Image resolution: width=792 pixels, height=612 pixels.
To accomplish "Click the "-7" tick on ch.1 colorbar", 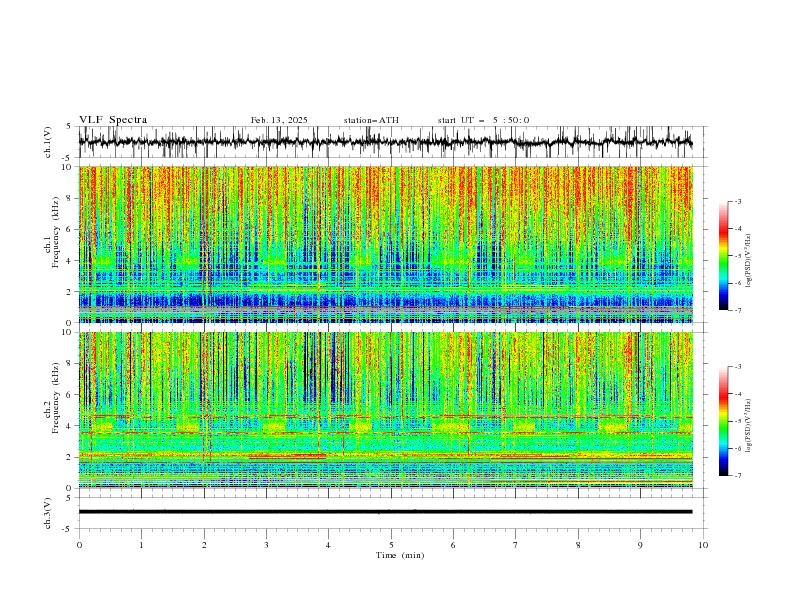I will point(738,310).
